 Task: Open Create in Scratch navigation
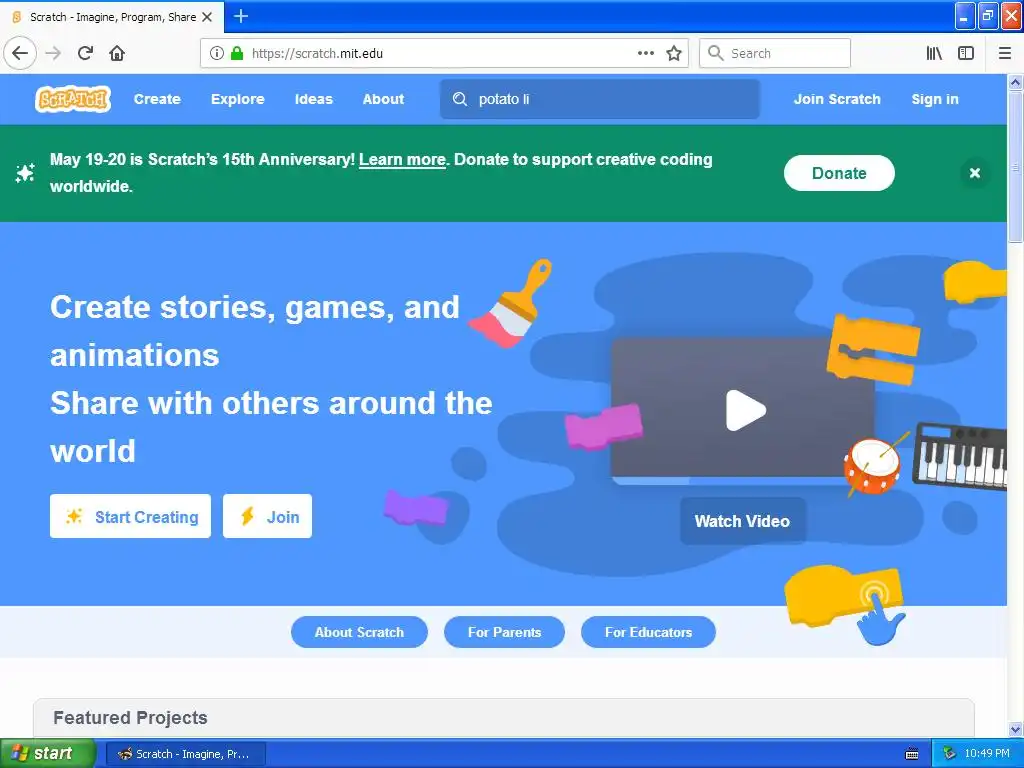click(157, 99)
